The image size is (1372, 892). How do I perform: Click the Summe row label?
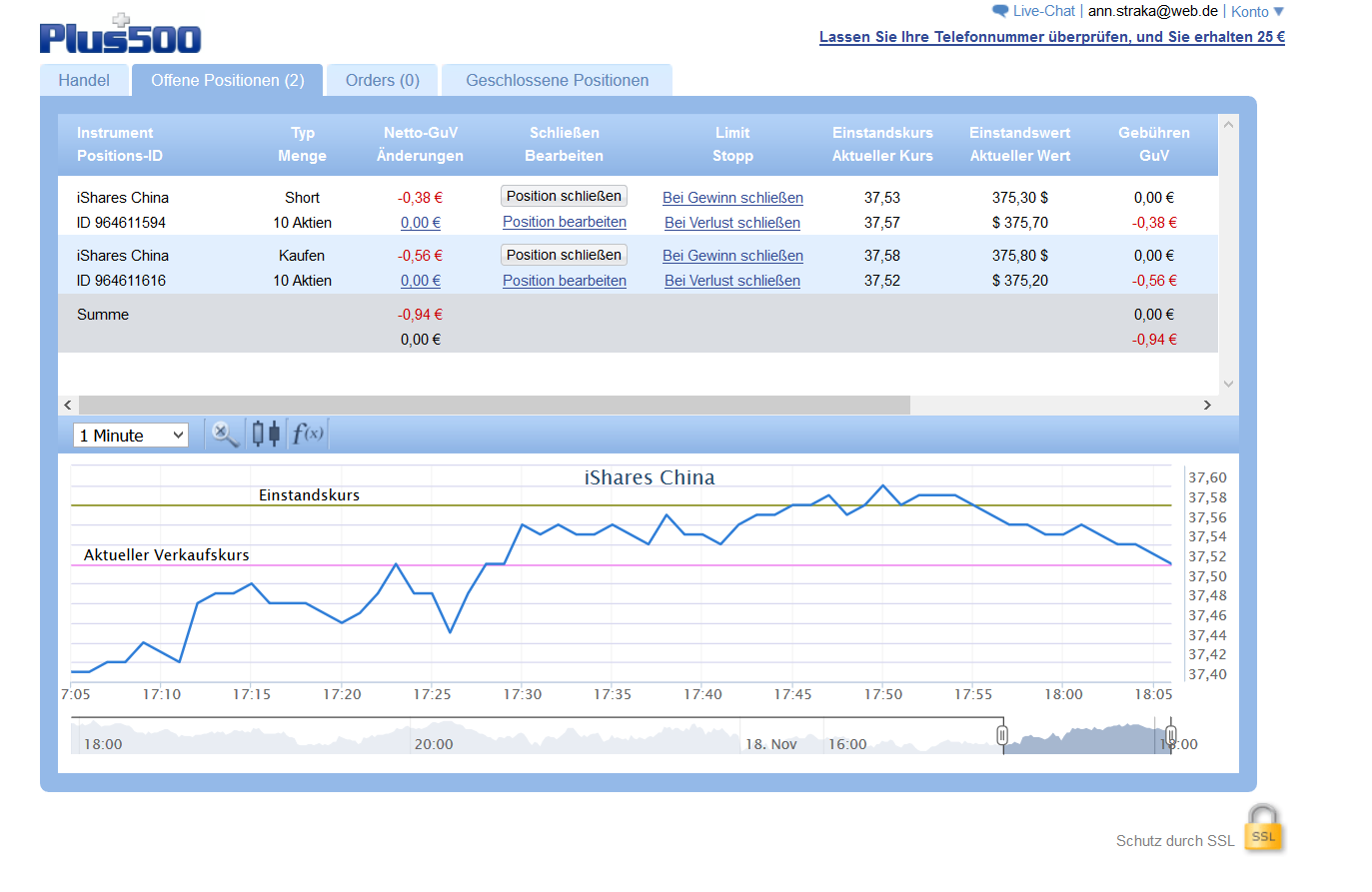click(x=103, y=315)
